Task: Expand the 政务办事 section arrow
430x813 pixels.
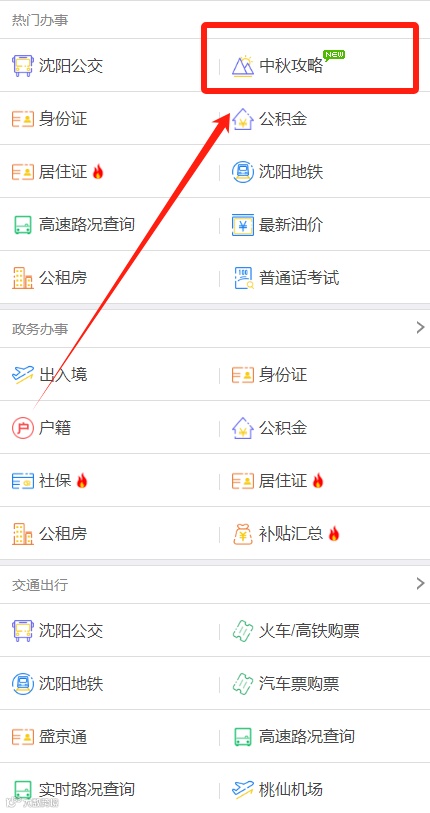Action: tap(420, 328)
